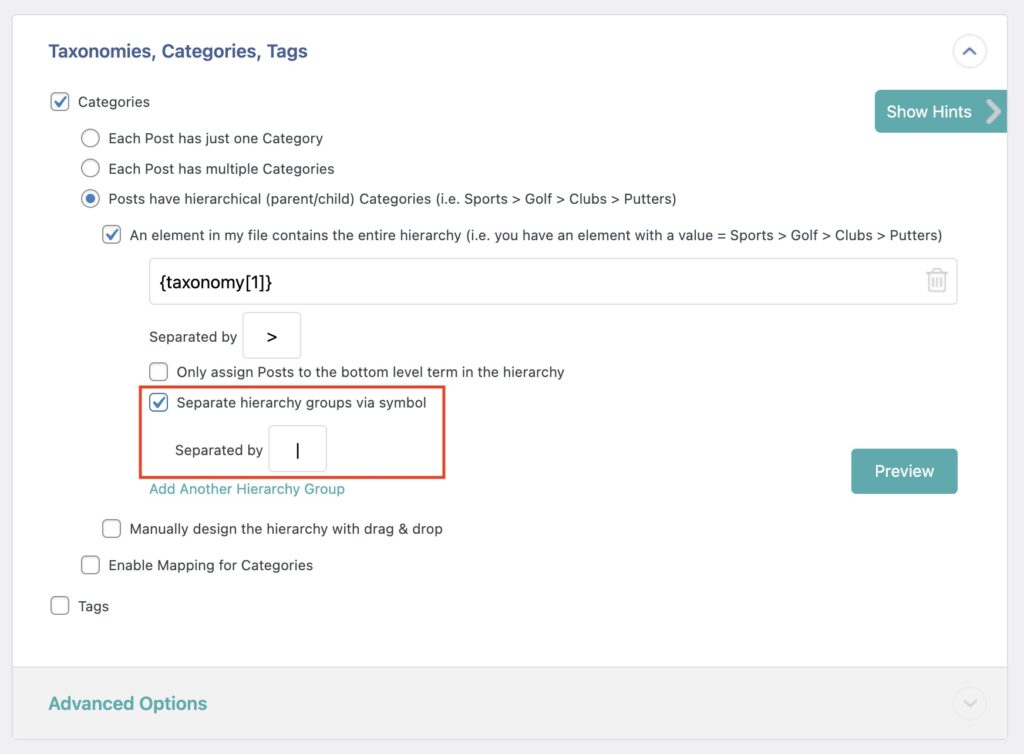Select Each Post has multiple Categories
The image size is (1024, 754).
click(90, 168)
